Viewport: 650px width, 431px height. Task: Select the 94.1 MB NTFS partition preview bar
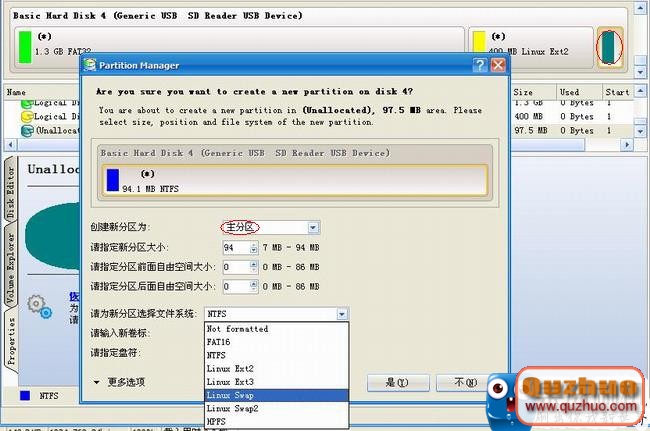click(x=294, y=180)
